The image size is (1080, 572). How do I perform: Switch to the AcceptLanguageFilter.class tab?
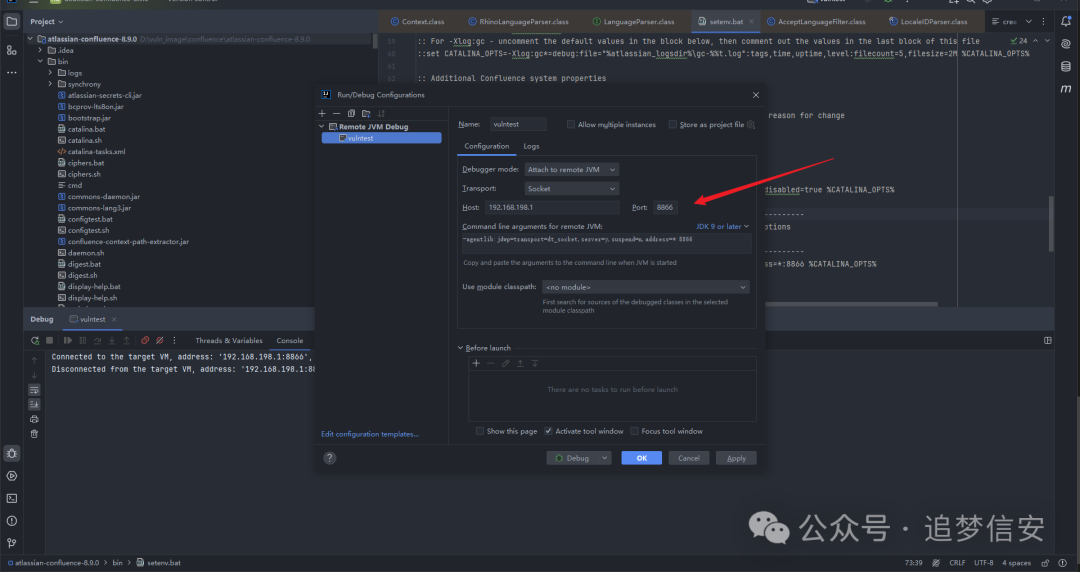(x=816, y=22)
